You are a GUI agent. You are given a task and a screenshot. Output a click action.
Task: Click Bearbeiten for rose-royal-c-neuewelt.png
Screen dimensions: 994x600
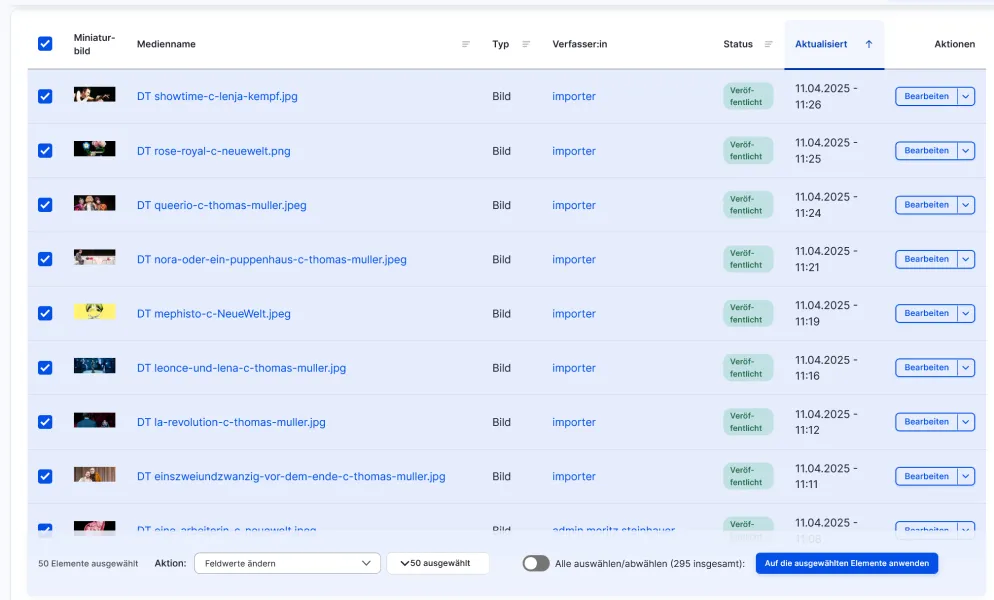click(926, 151)
